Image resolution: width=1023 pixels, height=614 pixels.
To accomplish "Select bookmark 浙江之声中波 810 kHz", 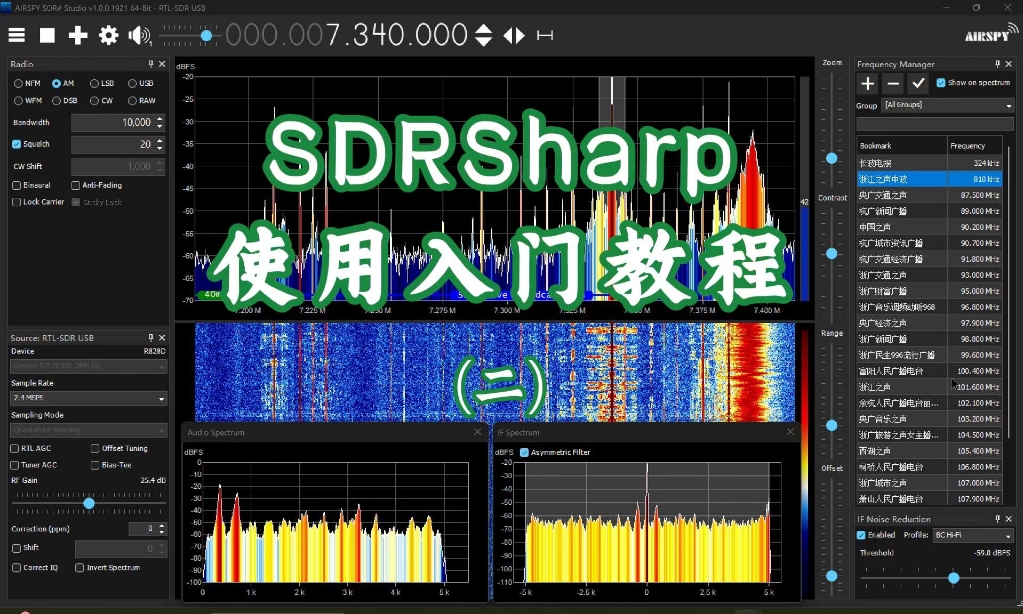I will point(929,179).
